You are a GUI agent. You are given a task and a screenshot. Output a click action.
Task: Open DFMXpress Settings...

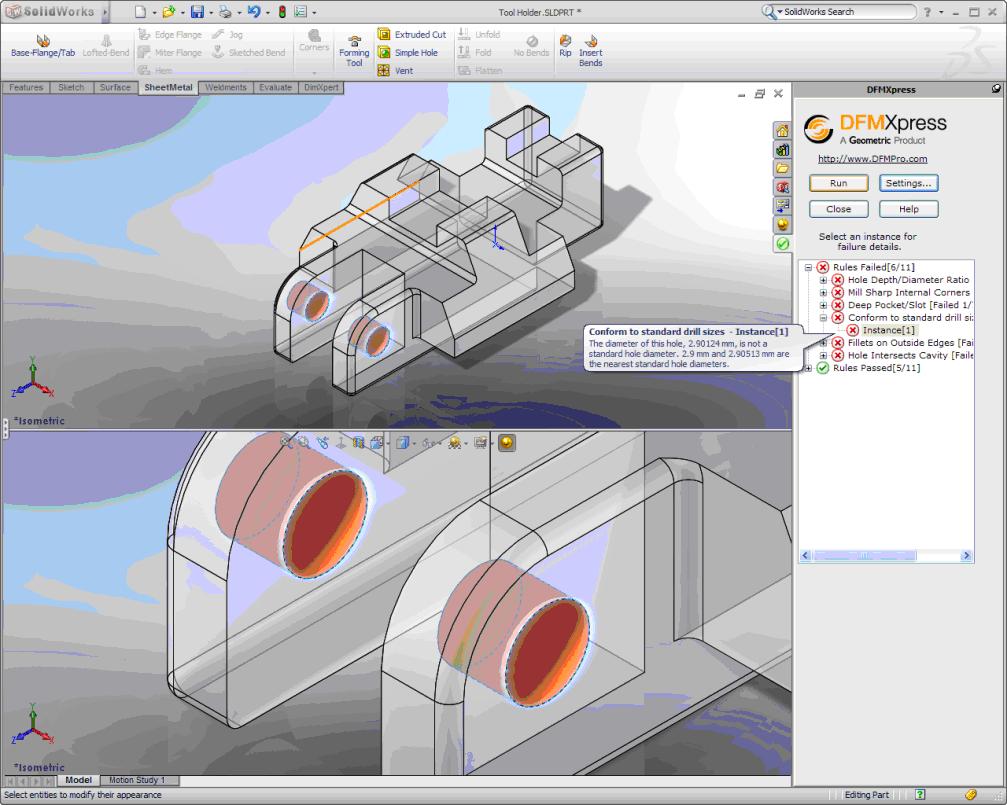[x=909, y=183]
